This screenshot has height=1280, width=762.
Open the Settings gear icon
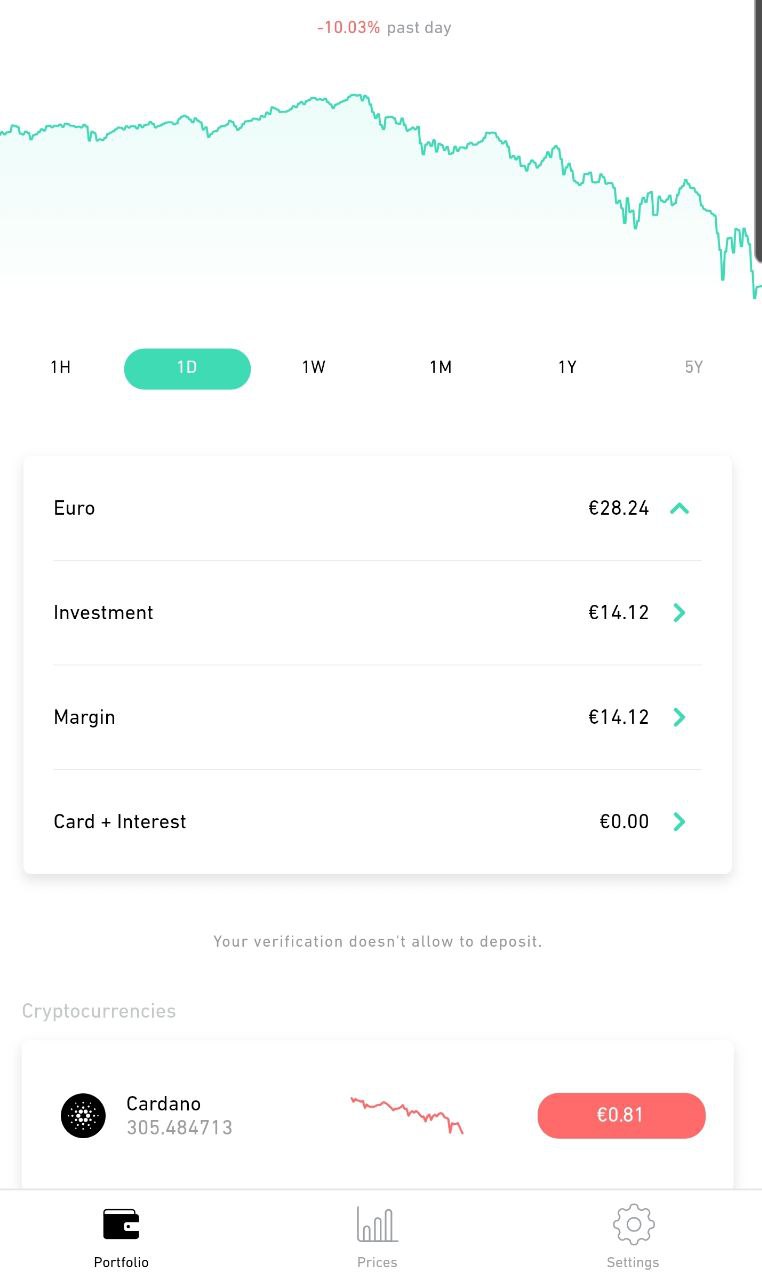[633, 1224]
